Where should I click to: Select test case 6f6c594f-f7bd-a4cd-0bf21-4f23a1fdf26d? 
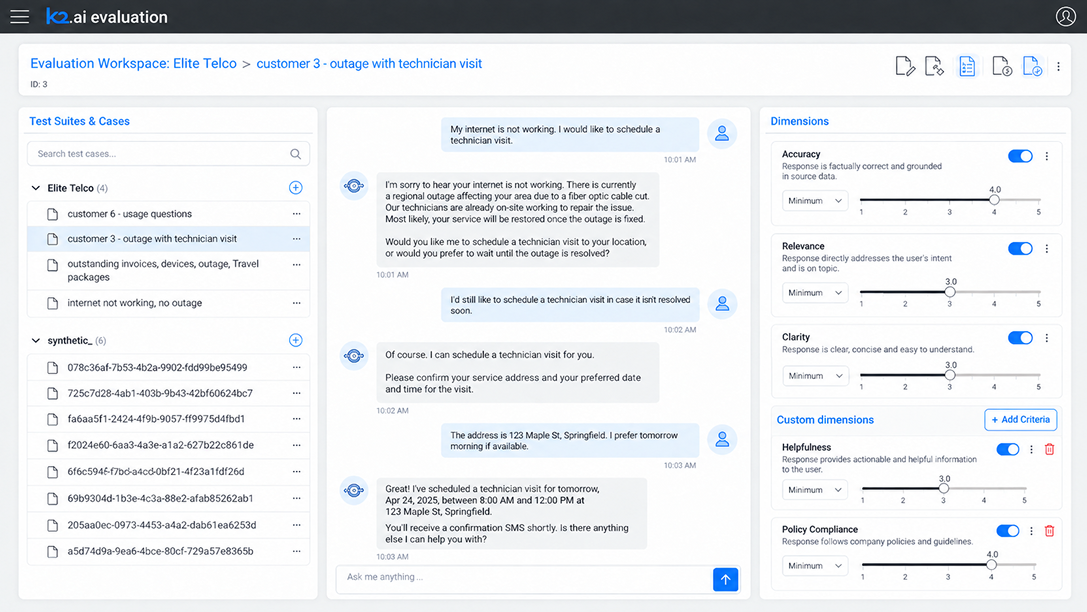(x=168, y=471)
